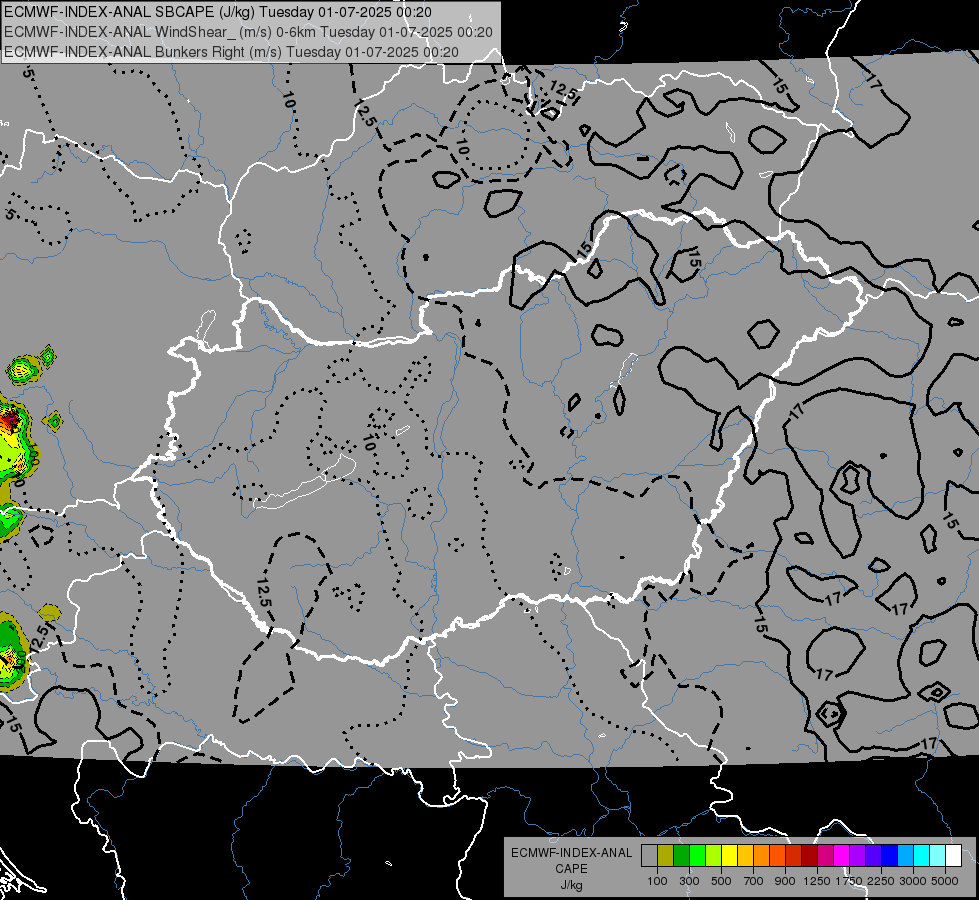Click the 2250 legend tick label
Viewport: 979px width, 900px height.
(x=880, y=881)
